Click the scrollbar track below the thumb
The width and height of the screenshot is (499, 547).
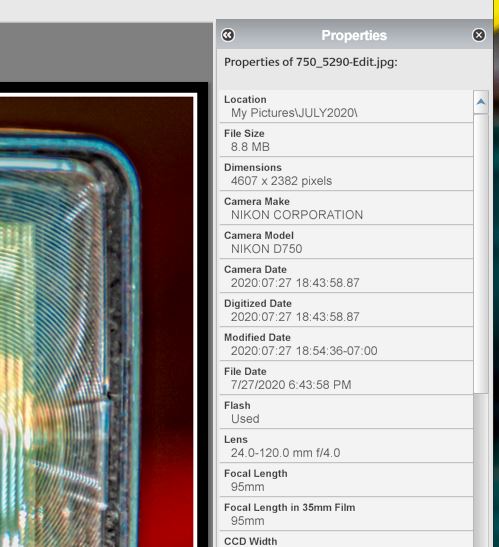(x=481, y=470)
